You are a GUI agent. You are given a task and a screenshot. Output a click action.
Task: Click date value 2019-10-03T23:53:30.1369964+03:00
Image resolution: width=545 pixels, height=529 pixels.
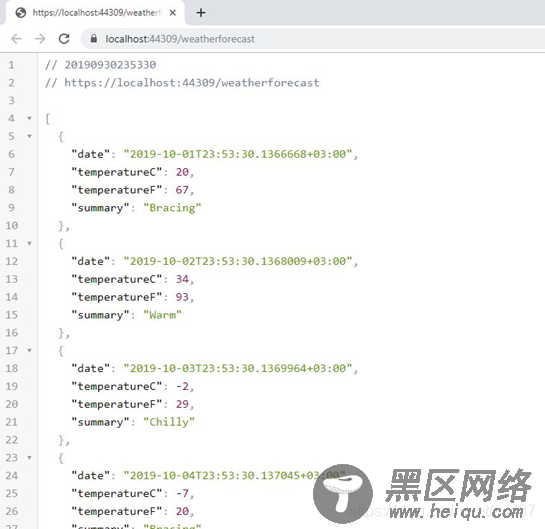[x=238, y=368]
